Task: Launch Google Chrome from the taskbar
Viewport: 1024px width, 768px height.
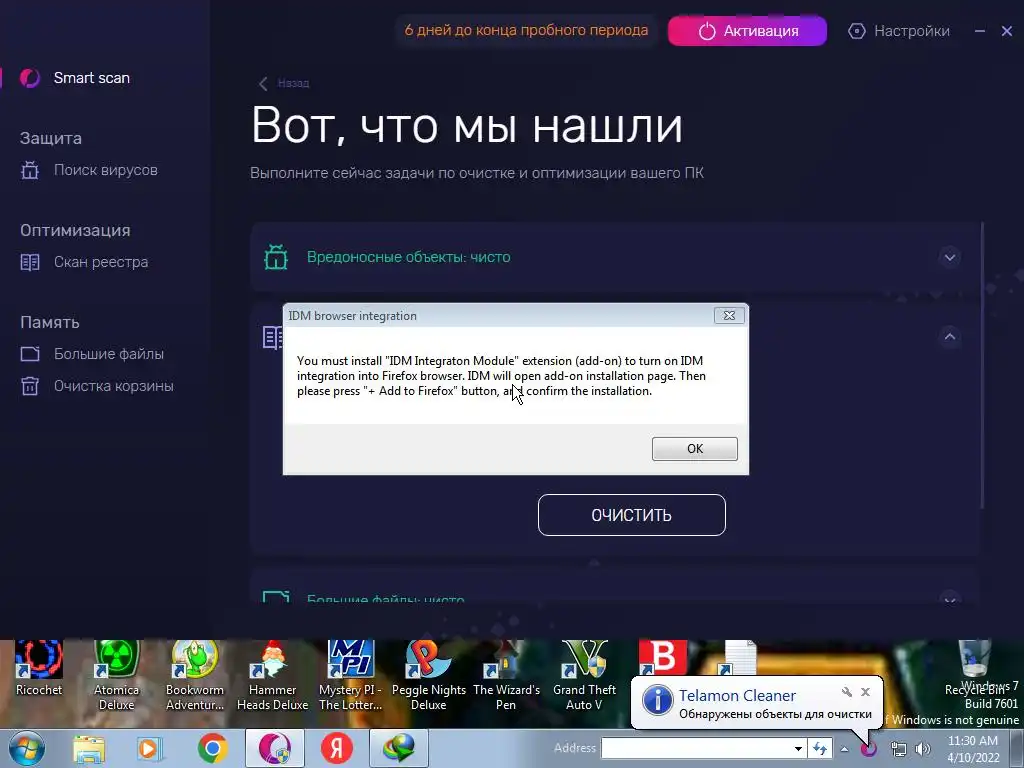Action: pyautogui.click(x=212, y=748)
